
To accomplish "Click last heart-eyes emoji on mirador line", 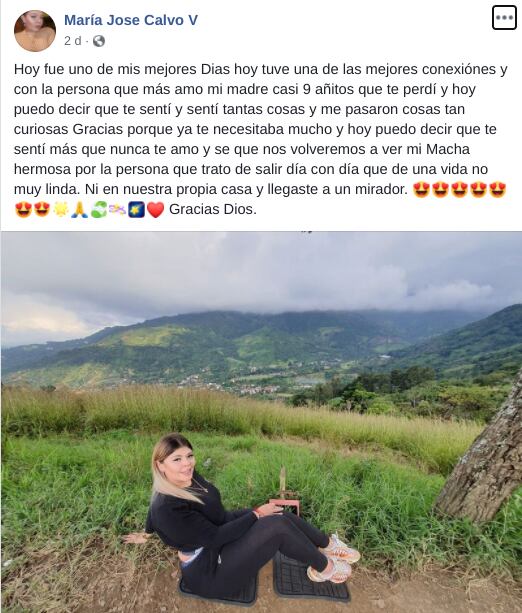I will tap(497, 190).
